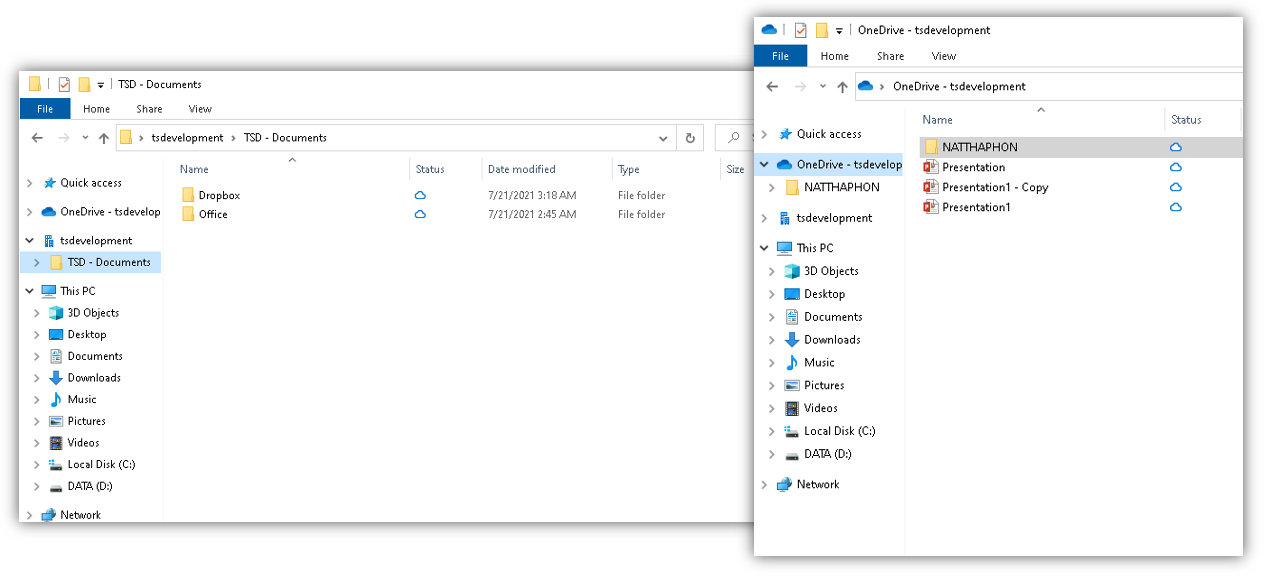Open the address bar history dropdown in TSD window
1270x582 pixels.
(663, 138)
